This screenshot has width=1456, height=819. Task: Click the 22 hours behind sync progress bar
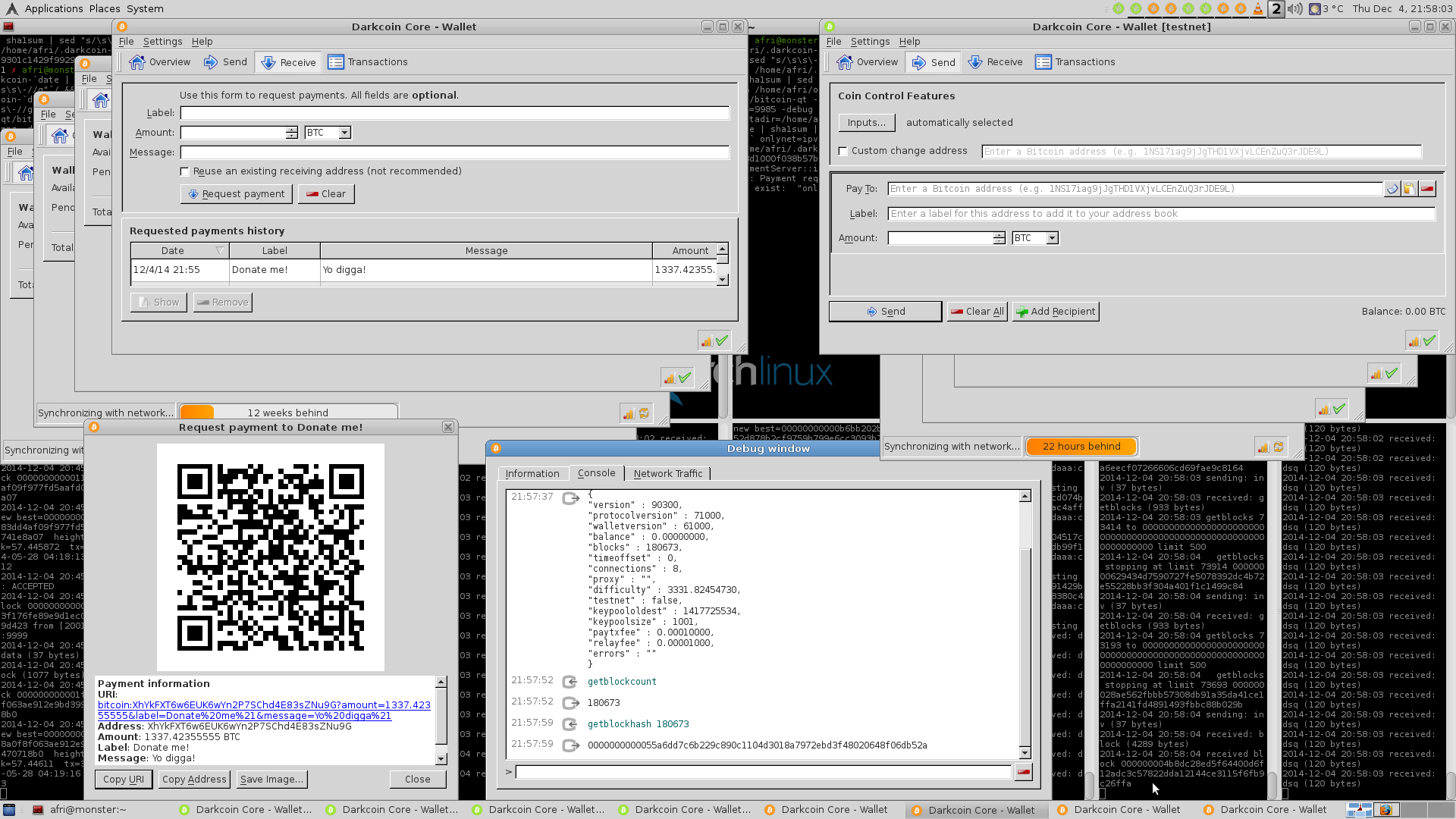[1081, 447]
